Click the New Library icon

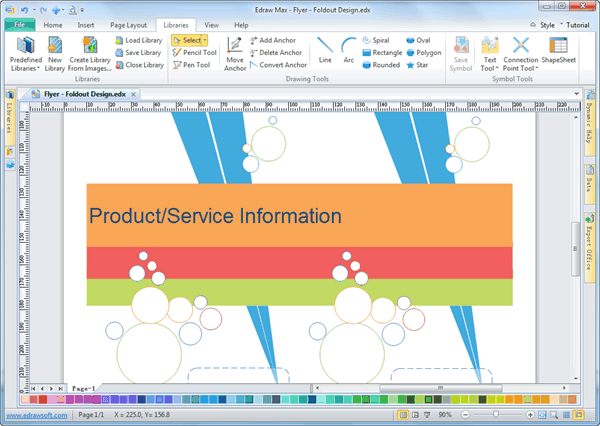[x=55, y=50]
